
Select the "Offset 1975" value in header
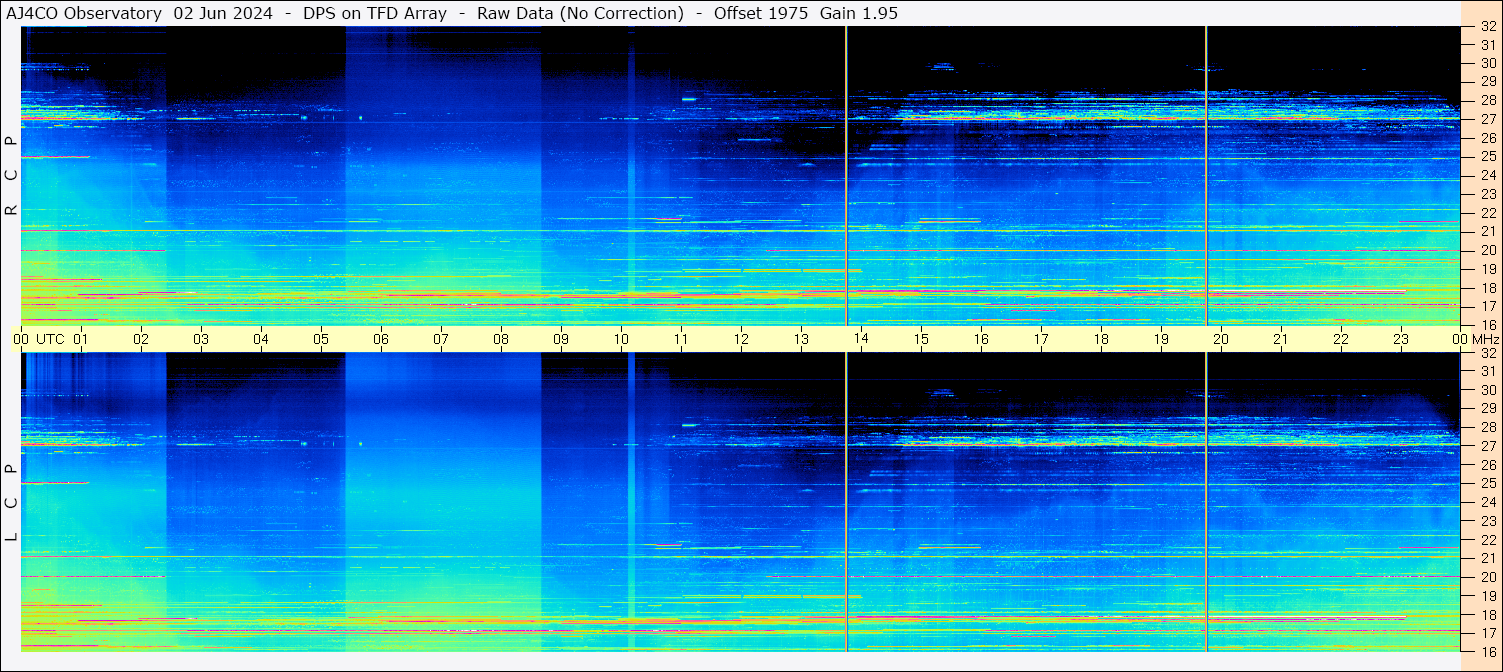760,14
